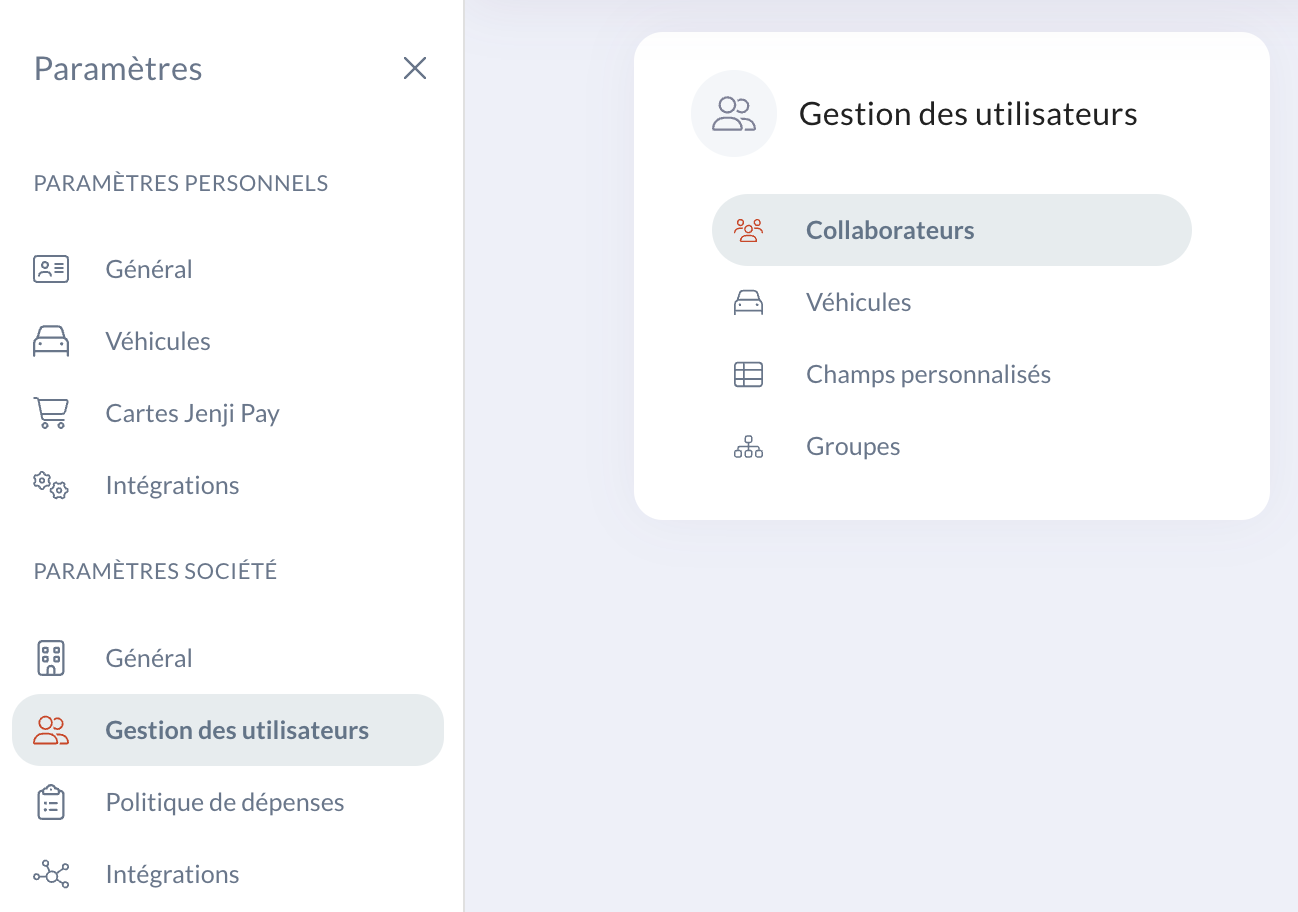Select Gestion des utilisateurs in the sidebar
This screenshot has height=912, width=1298.
point(228,730)
